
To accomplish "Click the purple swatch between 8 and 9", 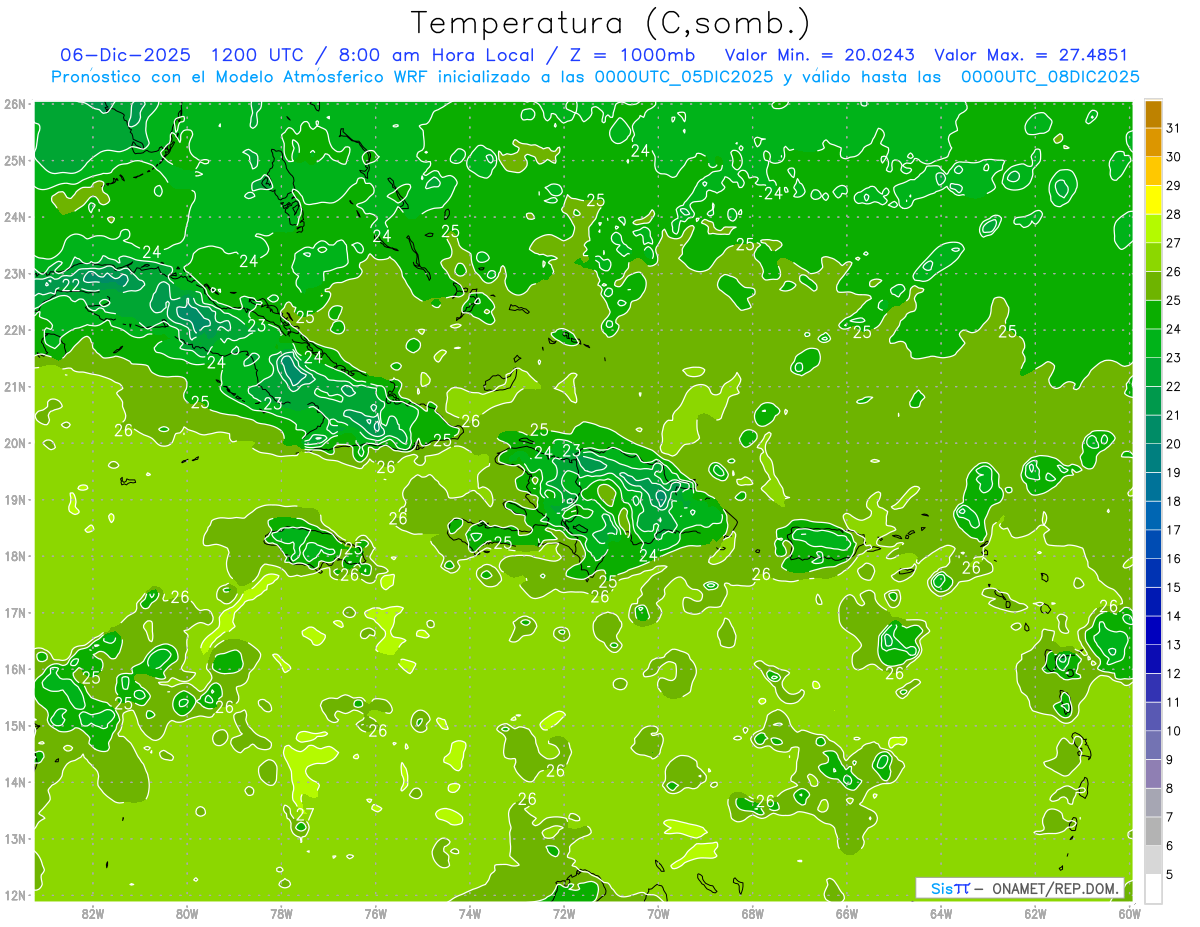I will (x=1153, y=774).
